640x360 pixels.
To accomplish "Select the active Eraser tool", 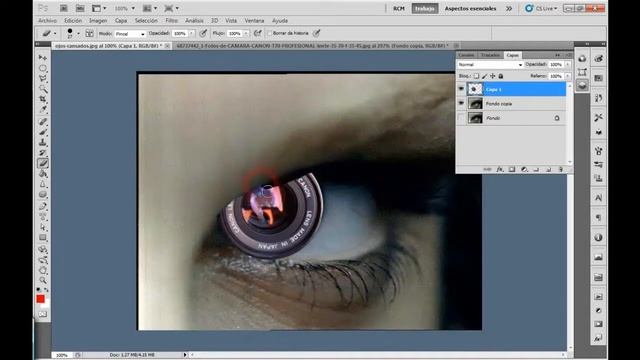I will pyautogui.click(x=42, y=163).
